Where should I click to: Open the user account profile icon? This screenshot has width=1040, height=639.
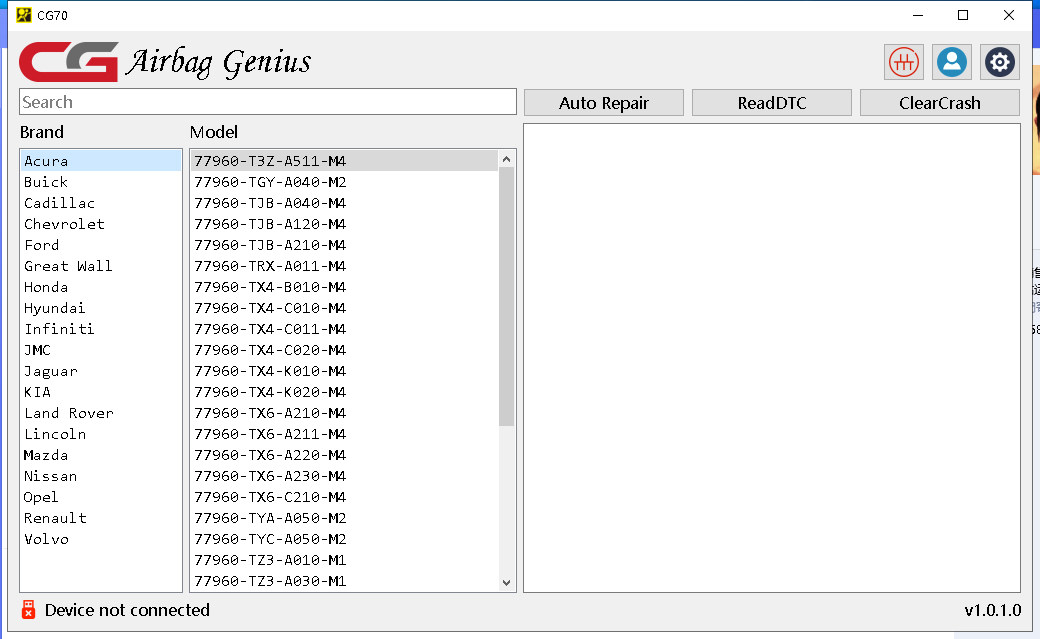point(952,62)
